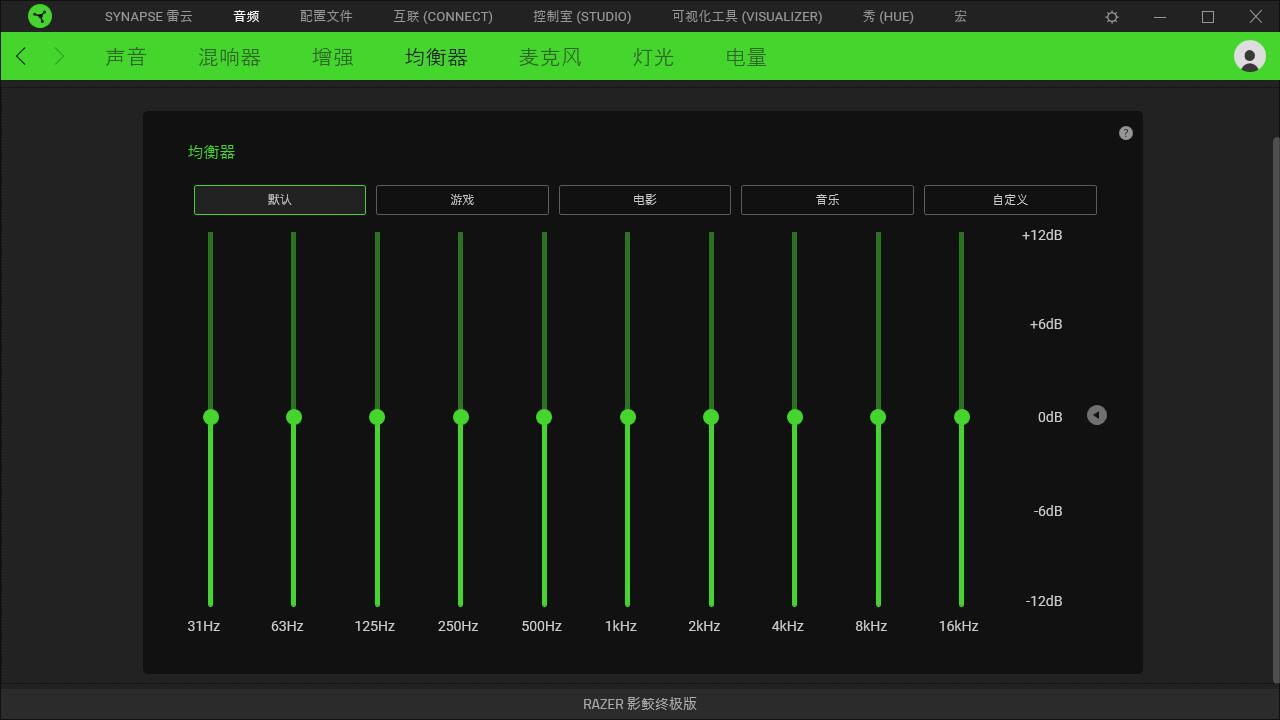Open SYNAPSE 雷云 menu tab

(149, 17)
